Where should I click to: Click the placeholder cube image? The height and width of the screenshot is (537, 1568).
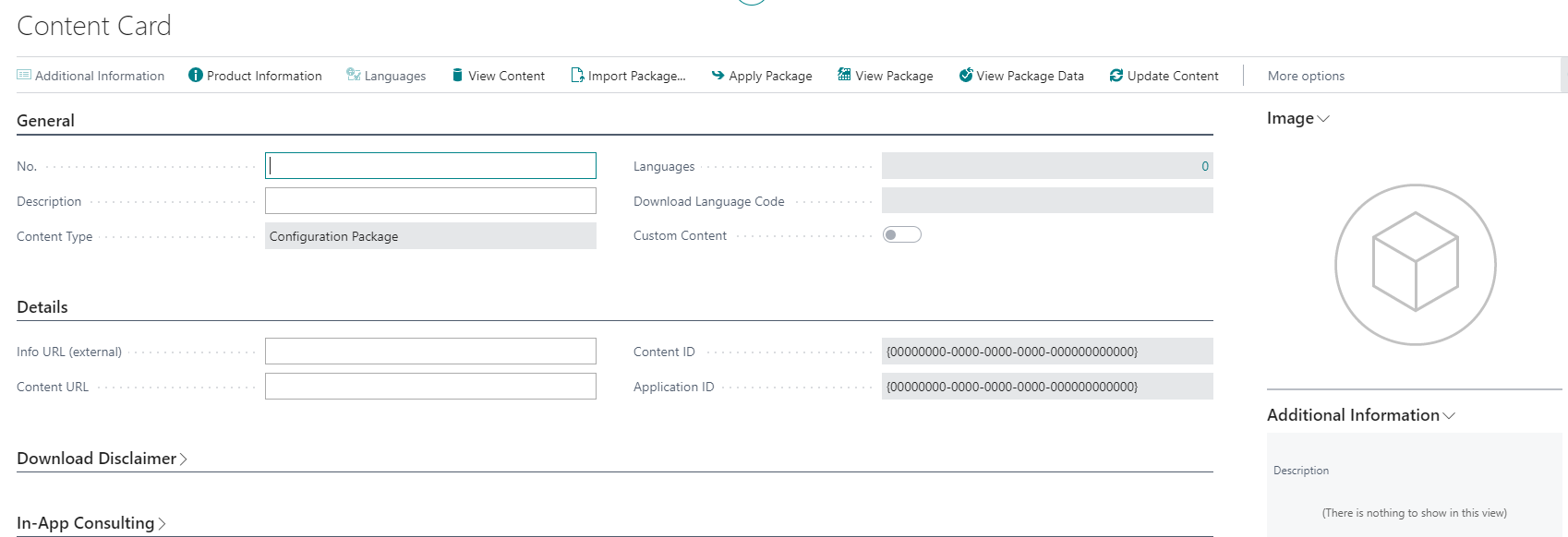tap(1415, 265)
